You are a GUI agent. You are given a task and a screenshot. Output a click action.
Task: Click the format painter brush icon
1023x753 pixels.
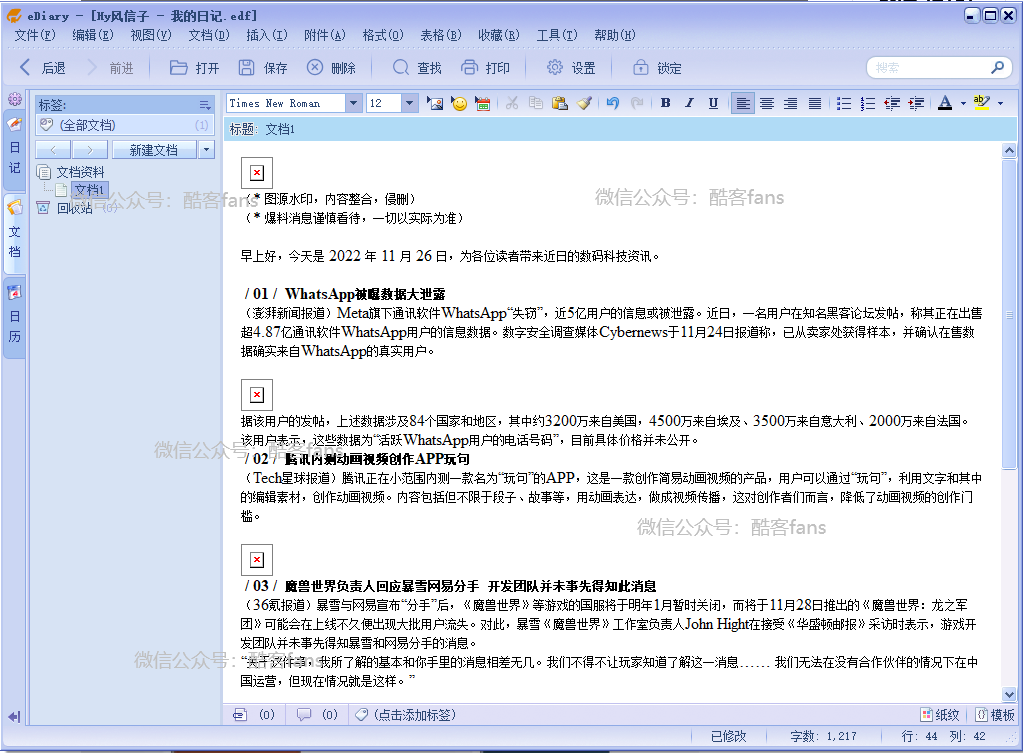(584, 103)
